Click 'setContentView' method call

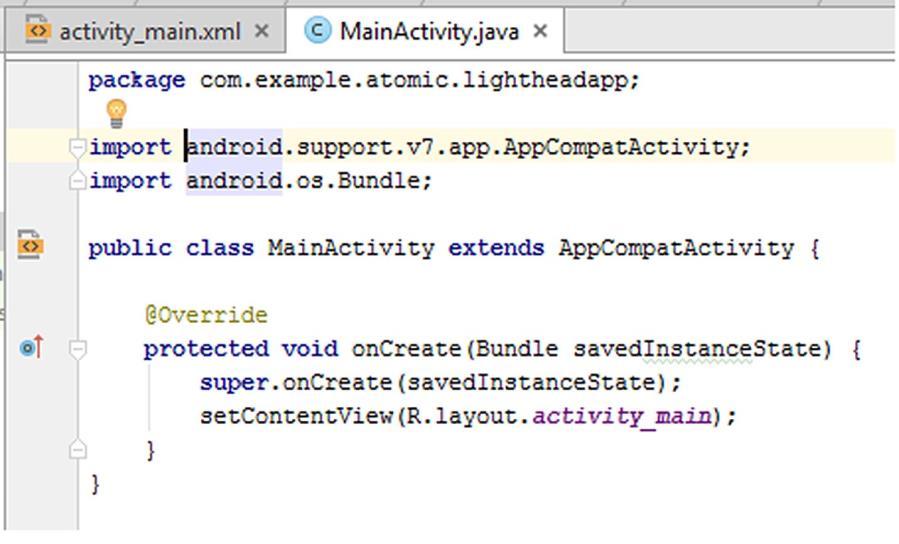tap(296, 416)
